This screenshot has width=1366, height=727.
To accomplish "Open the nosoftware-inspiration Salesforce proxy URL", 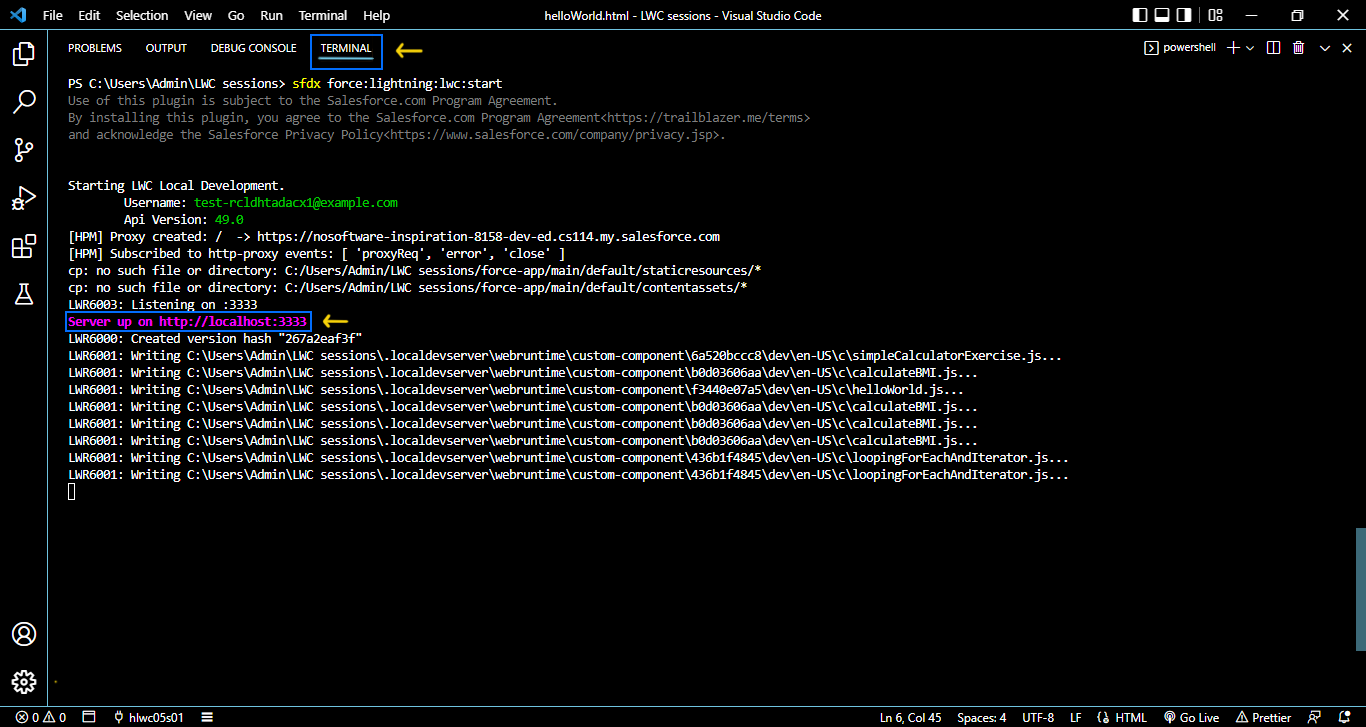I will tap(488, 237).
